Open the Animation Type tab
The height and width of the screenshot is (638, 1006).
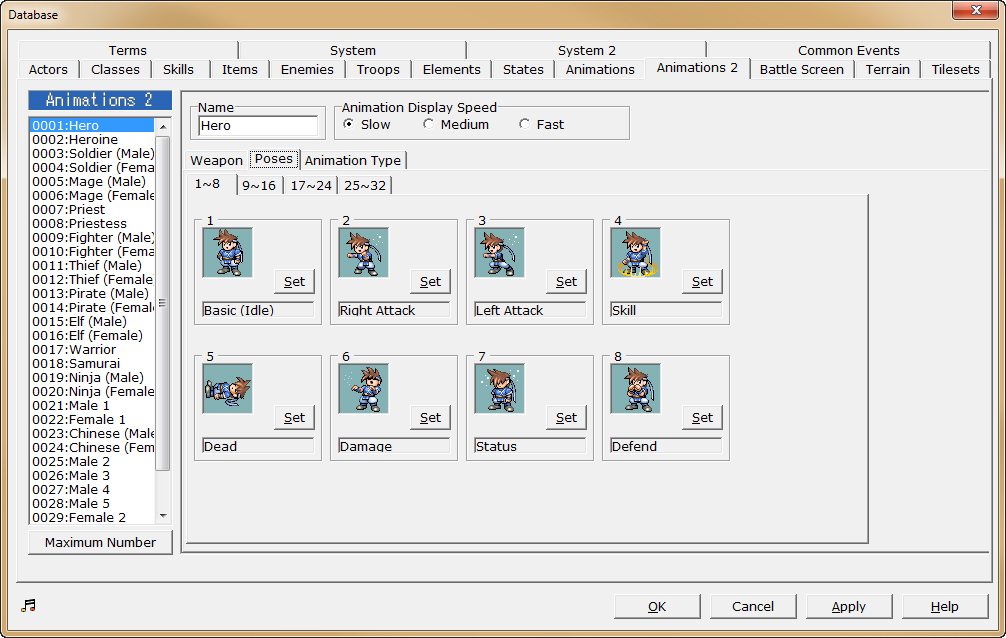point(353,160)
